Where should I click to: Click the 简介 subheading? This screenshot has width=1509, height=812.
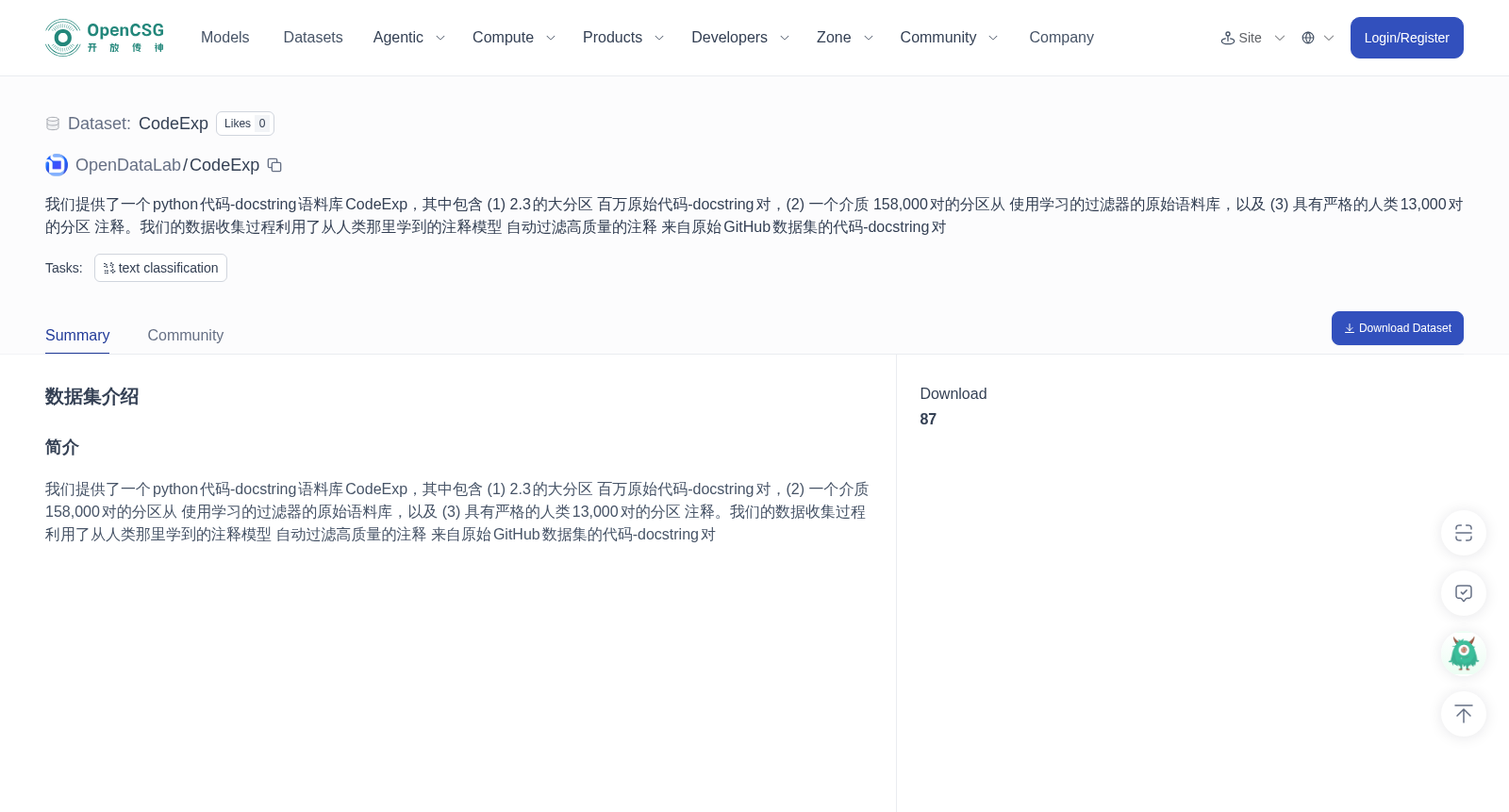pos(62,447)
